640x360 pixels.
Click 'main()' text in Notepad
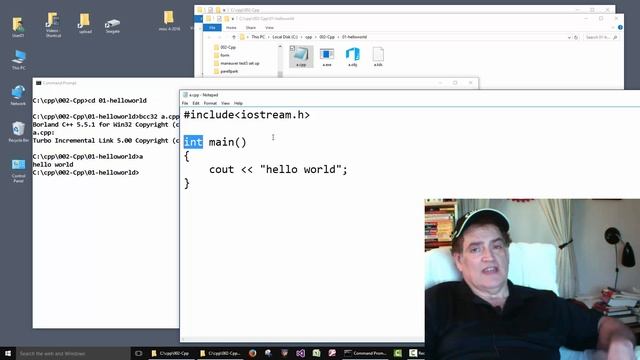pyautogui.click(x=228, y=142)
